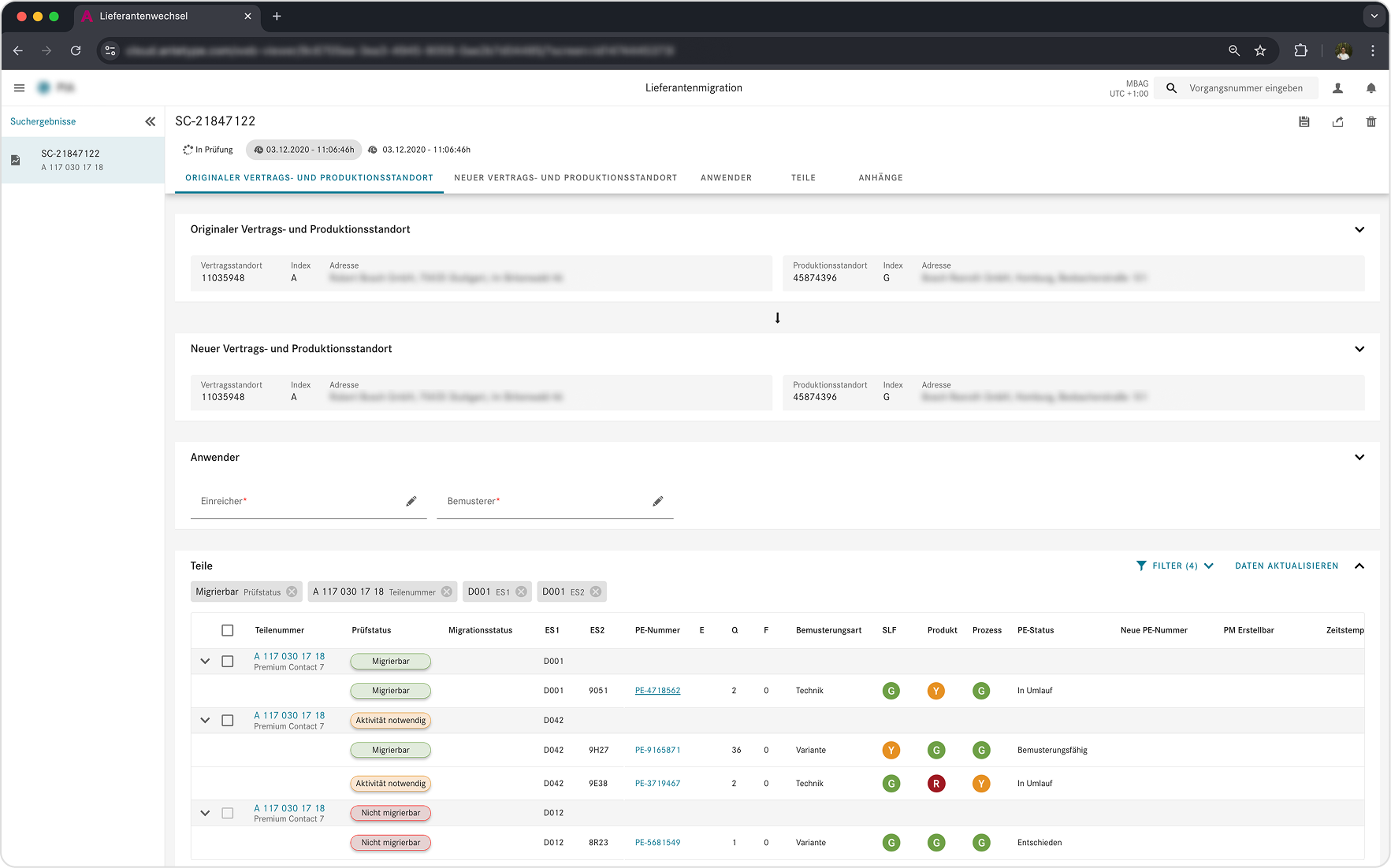Click the share/export icon
The image size is (1391, 868).
(x=1337, y=121)
